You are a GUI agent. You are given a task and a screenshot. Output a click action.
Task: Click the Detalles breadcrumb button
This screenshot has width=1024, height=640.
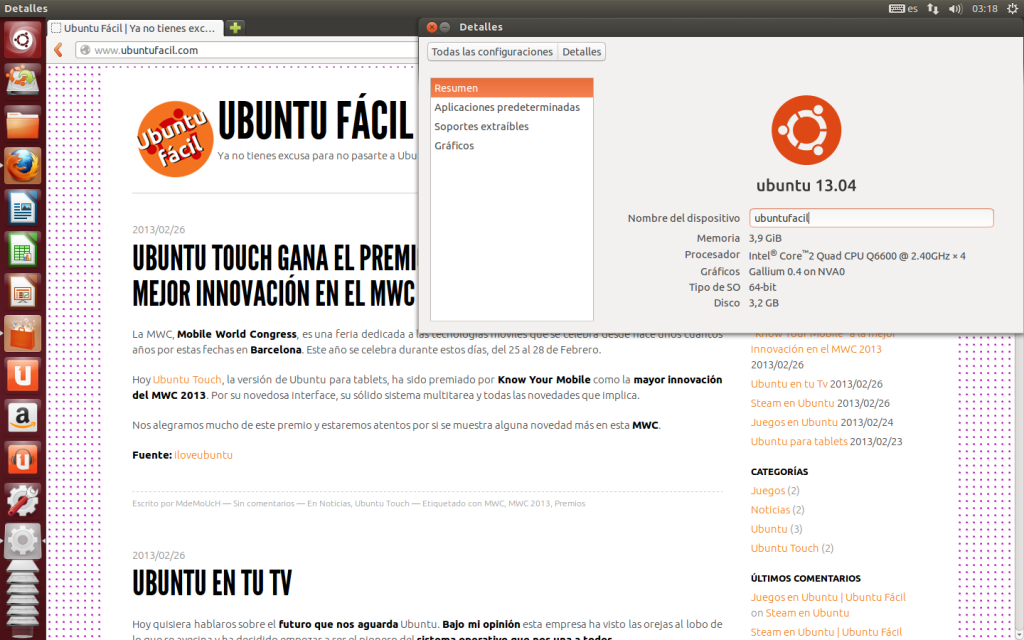(x=581, y=52)
